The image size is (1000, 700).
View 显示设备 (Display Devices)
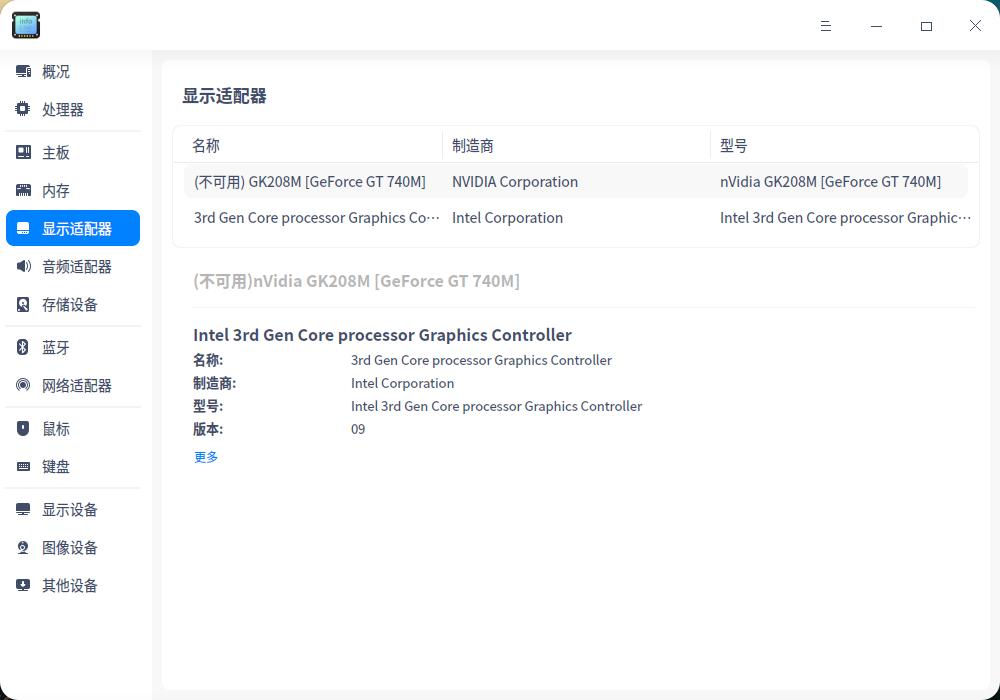pos(70,509)
